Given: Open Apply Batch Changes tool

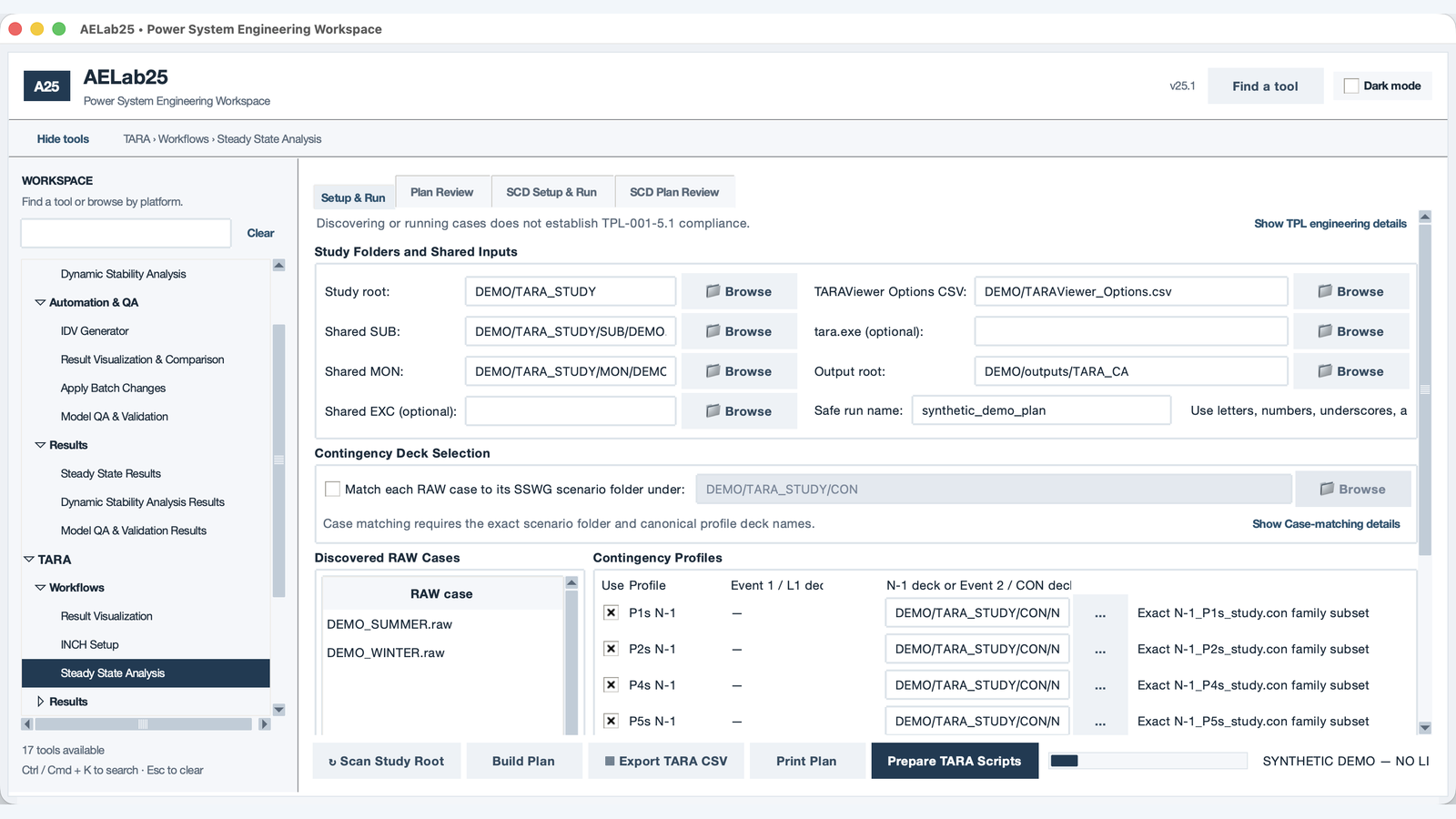Looking at the screenshot, I should pos(113,388).
